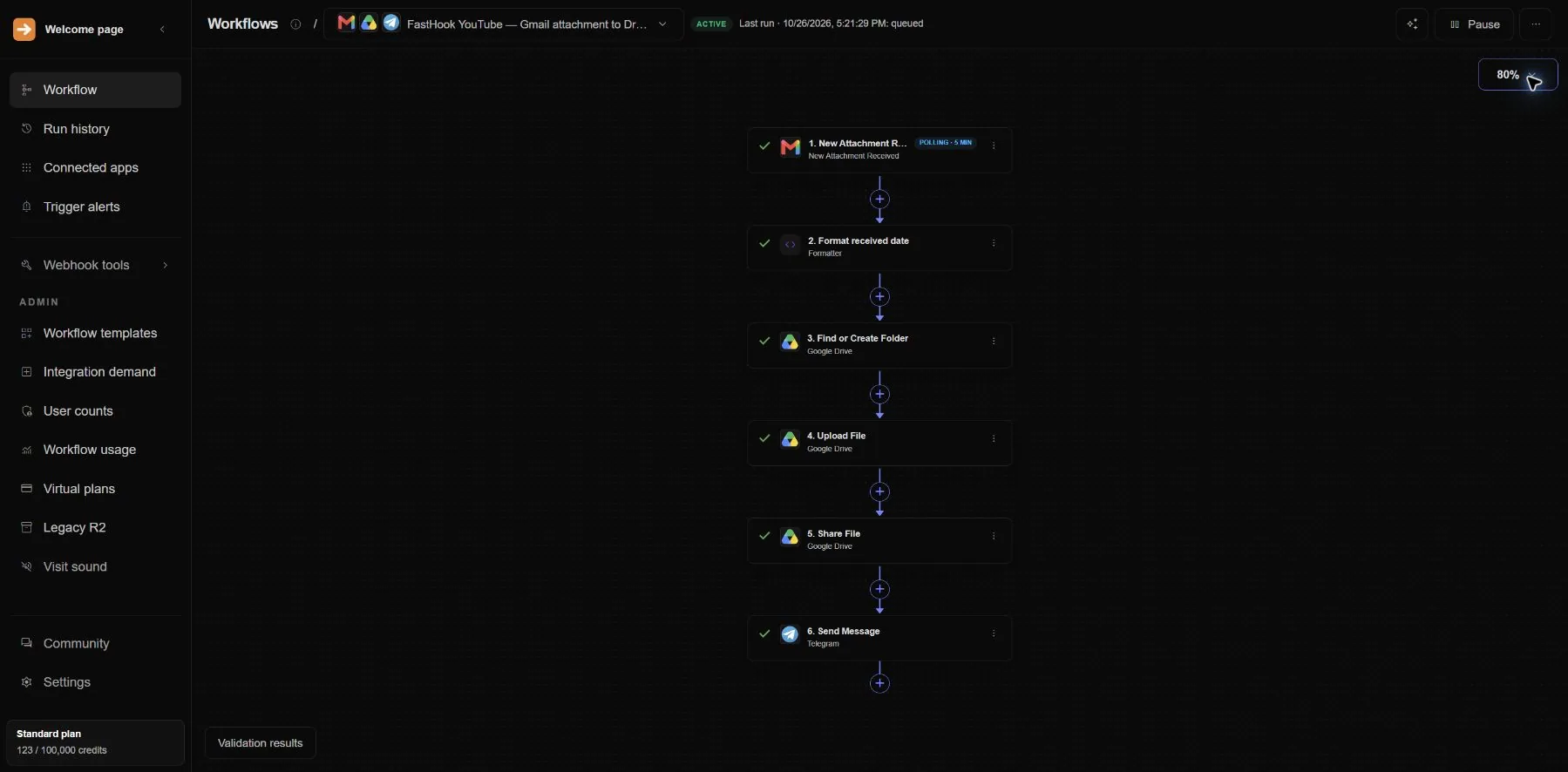Open the Workflow sidebar item
Viewport: 1568px width, 772px height.
click(x=95, y=90)
